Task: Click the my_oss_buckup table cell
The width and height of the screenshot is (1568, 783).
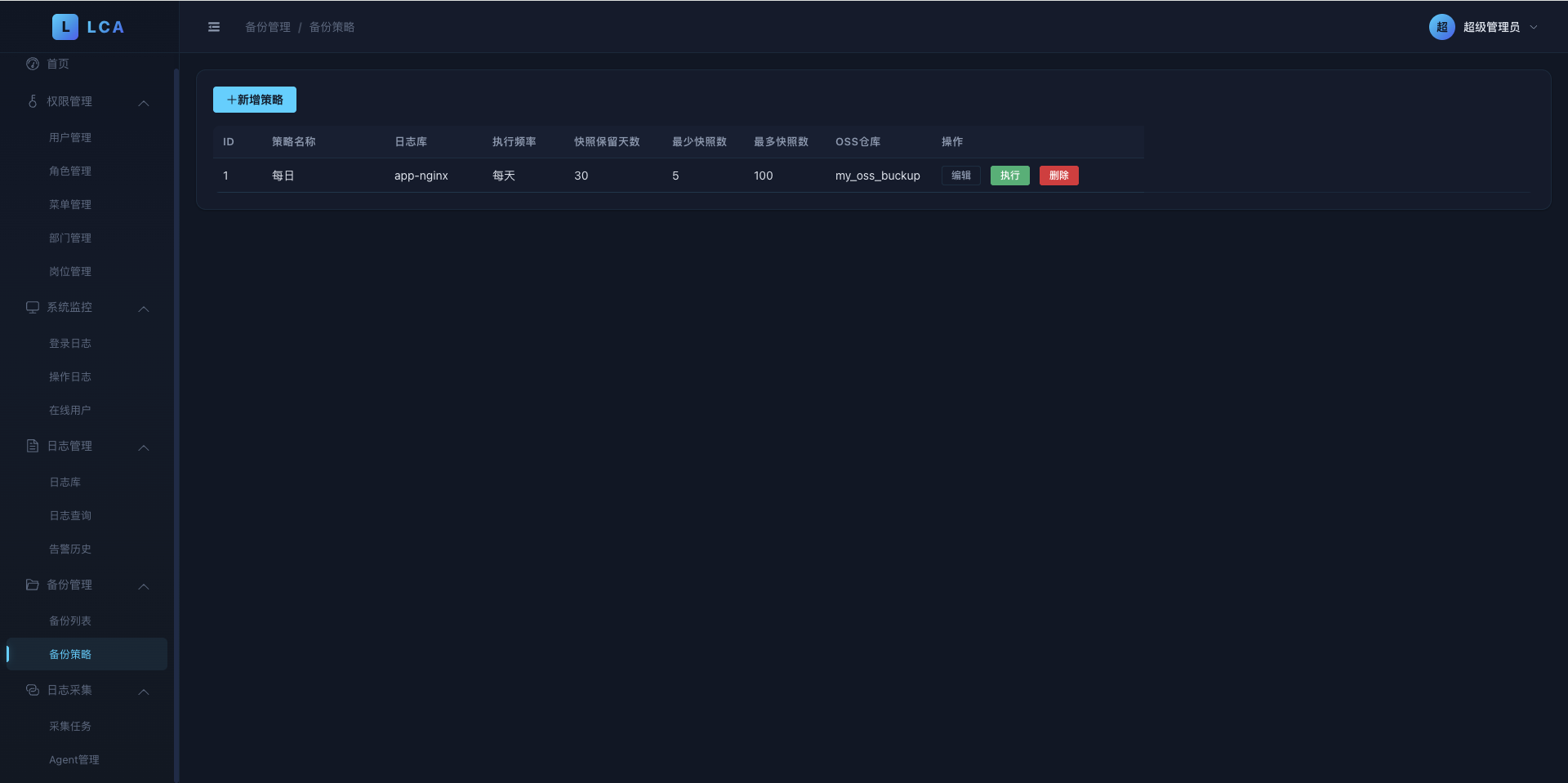Action: coord(878,176)
